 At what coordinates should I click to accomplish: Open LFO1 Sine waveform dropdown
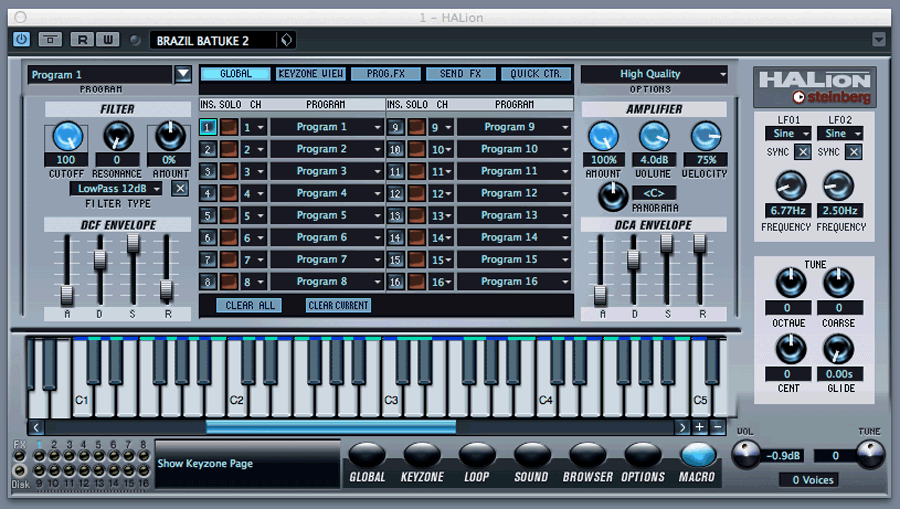pyautogui.click(x=788, y=133)
